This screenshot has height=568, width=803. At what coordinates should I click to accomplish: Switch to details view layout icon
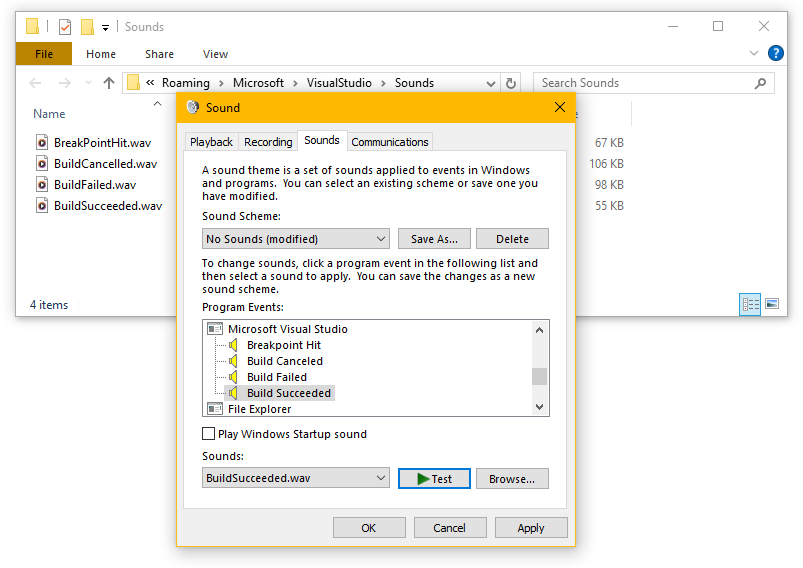750,304
